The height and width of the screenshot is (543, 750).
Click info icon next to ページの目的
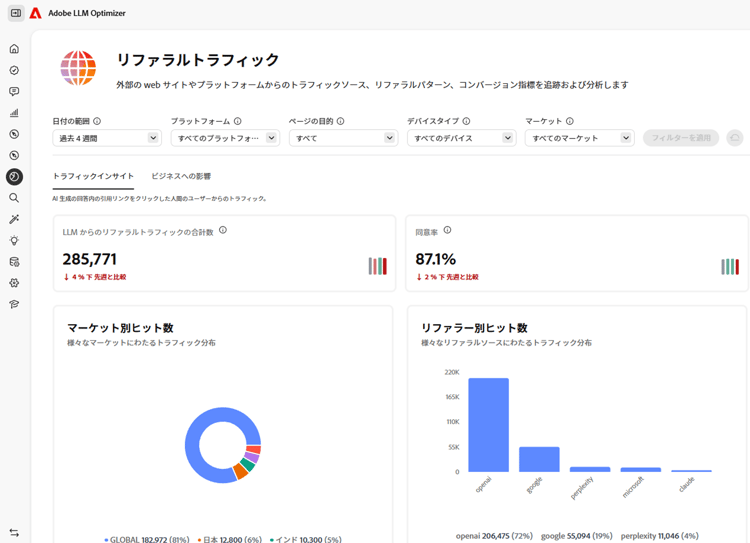341,121
